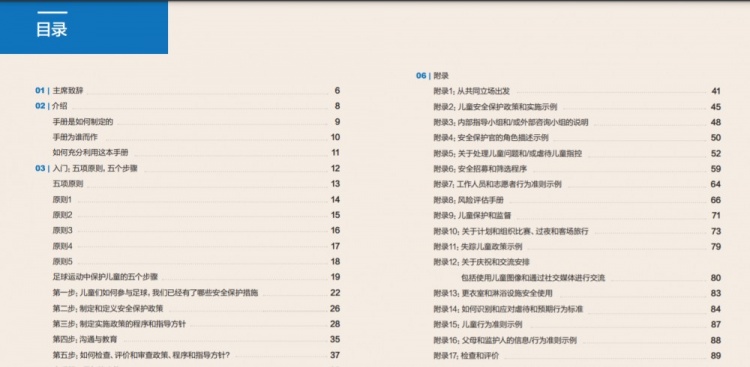Screen dimensions: 750x367
Task: Select 原则3 in contents
Action: coord(196,230)
